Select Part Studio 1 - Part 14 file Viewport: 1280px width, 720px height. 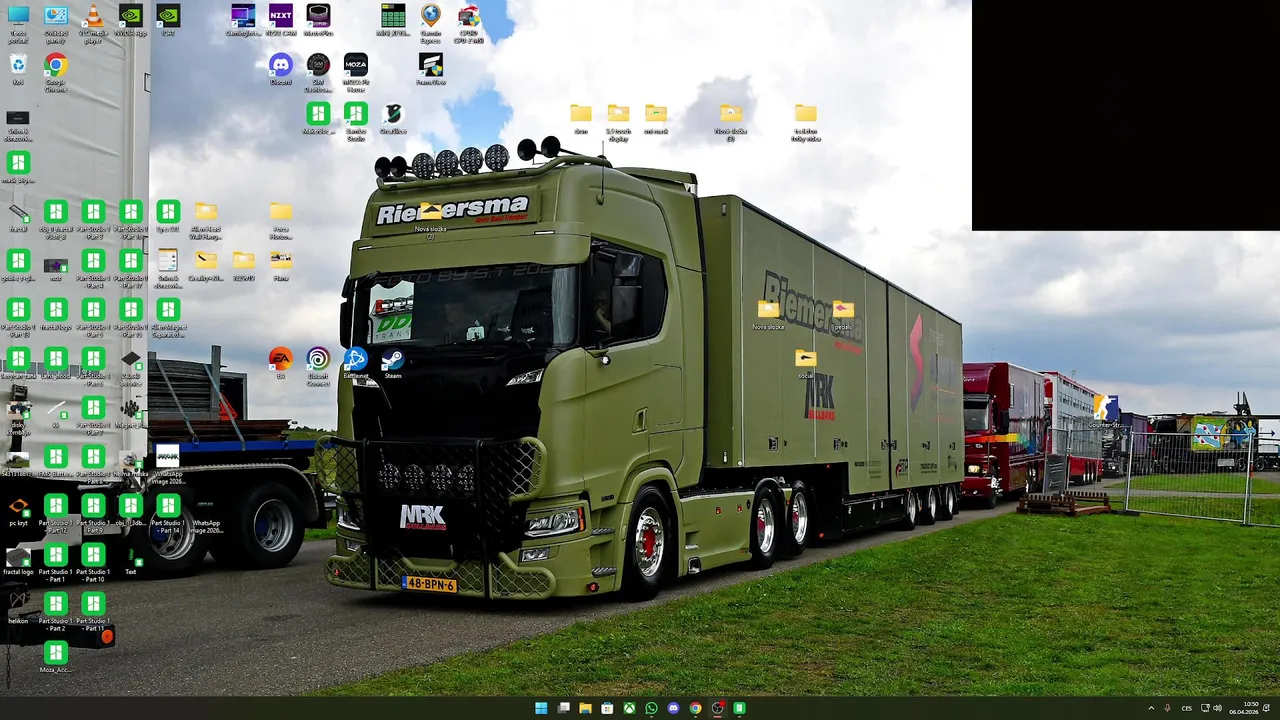[168, 514]
